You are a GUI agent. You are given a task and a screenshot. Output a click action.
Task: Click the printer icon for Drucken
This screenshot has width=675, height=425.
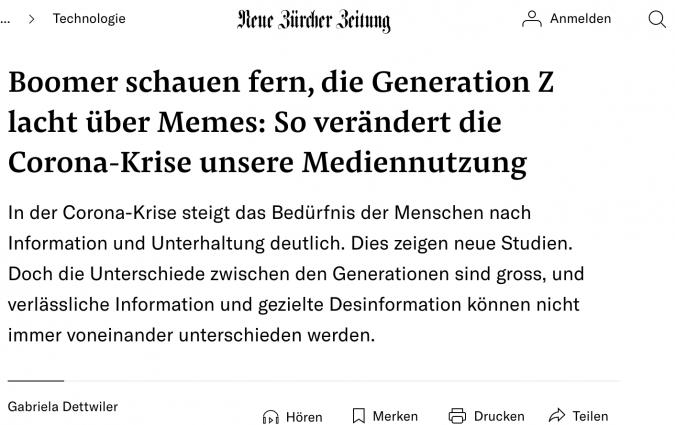[x=458, y=416]
